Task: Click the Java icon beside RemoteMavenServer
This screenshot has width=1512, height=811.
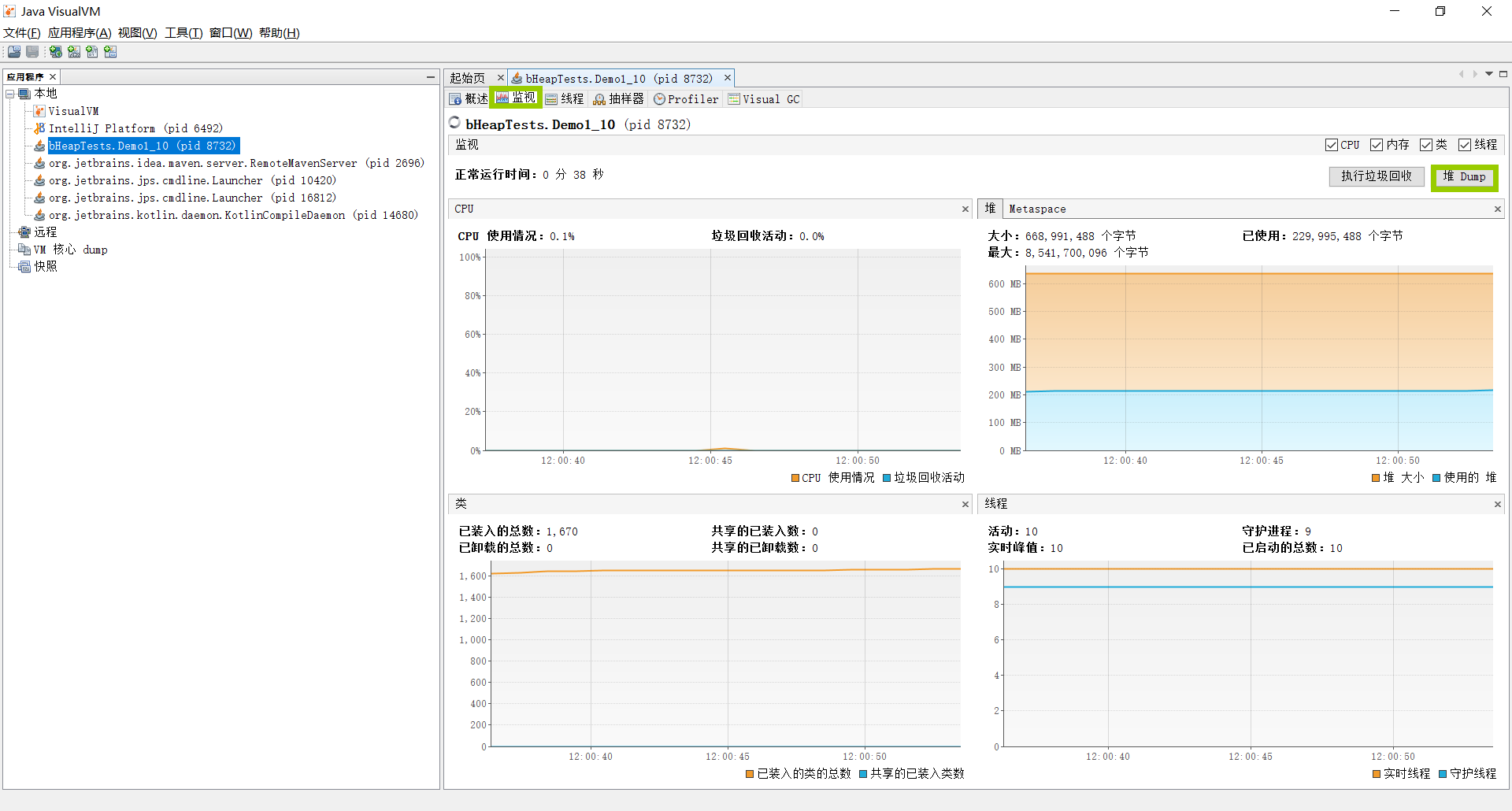Action: pyautogui.click(x=39, y=163)
